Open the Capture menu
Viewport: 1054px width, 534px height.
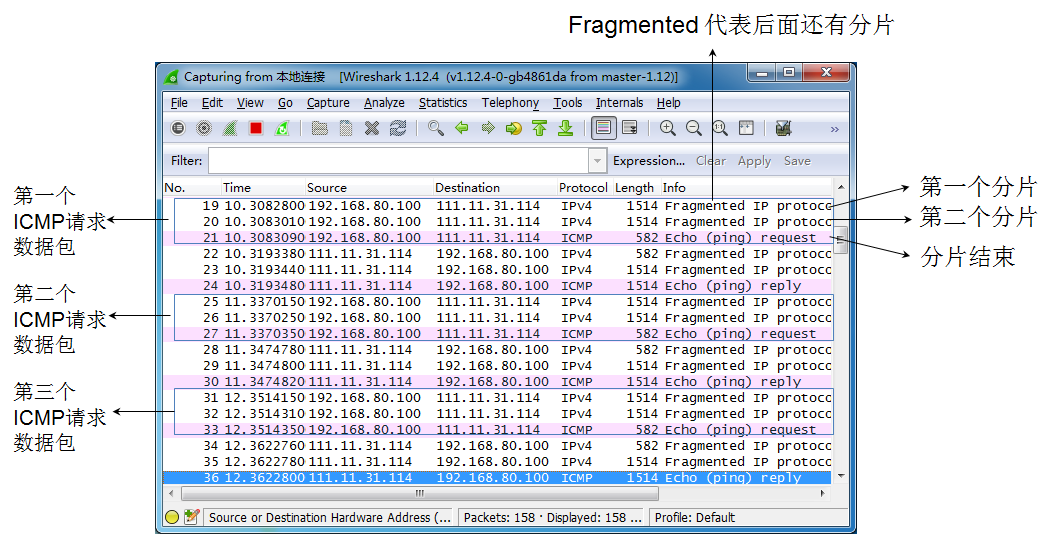[x=328, y=103]
